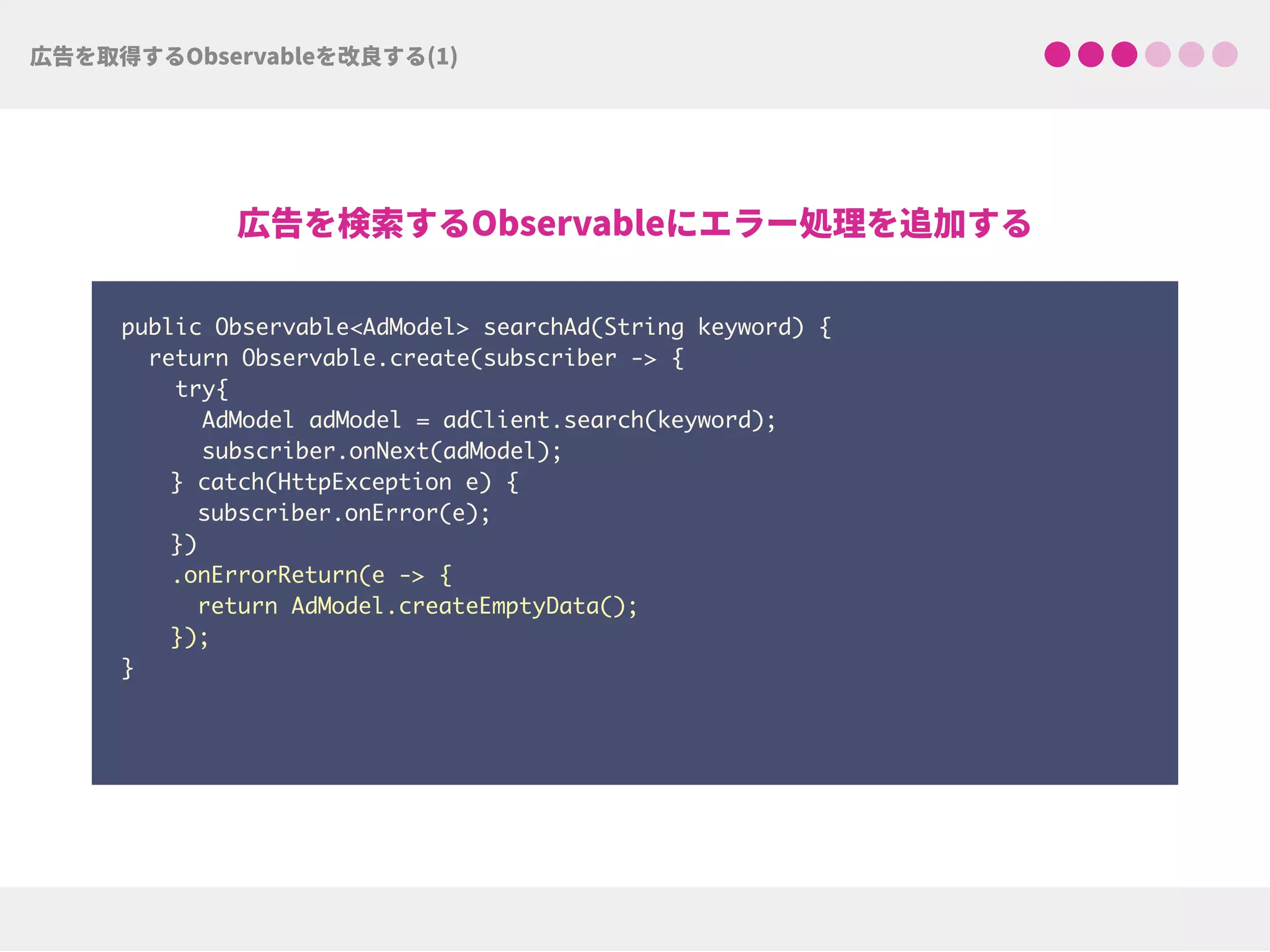The image size is (1270, 952).
Task: Click the 'try{' line in the code
Action: [x=202, y=389]
